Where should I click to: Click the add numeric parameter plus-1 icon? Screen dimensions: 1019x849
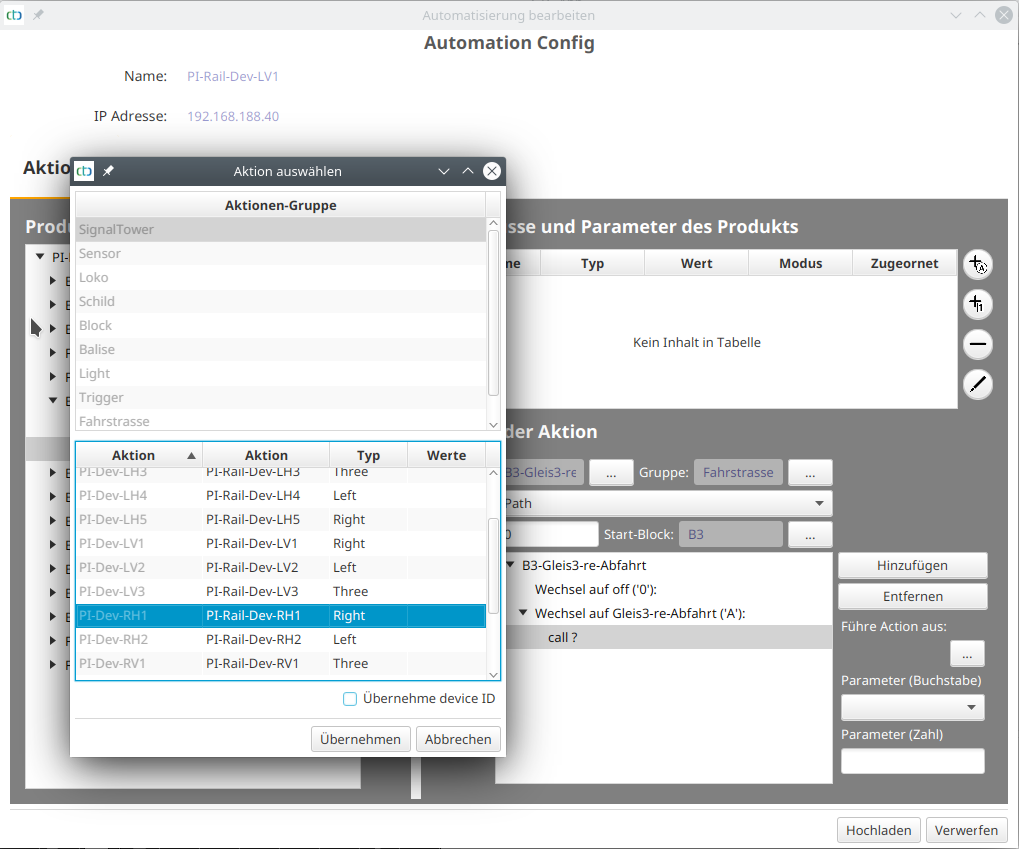(977, 304)
